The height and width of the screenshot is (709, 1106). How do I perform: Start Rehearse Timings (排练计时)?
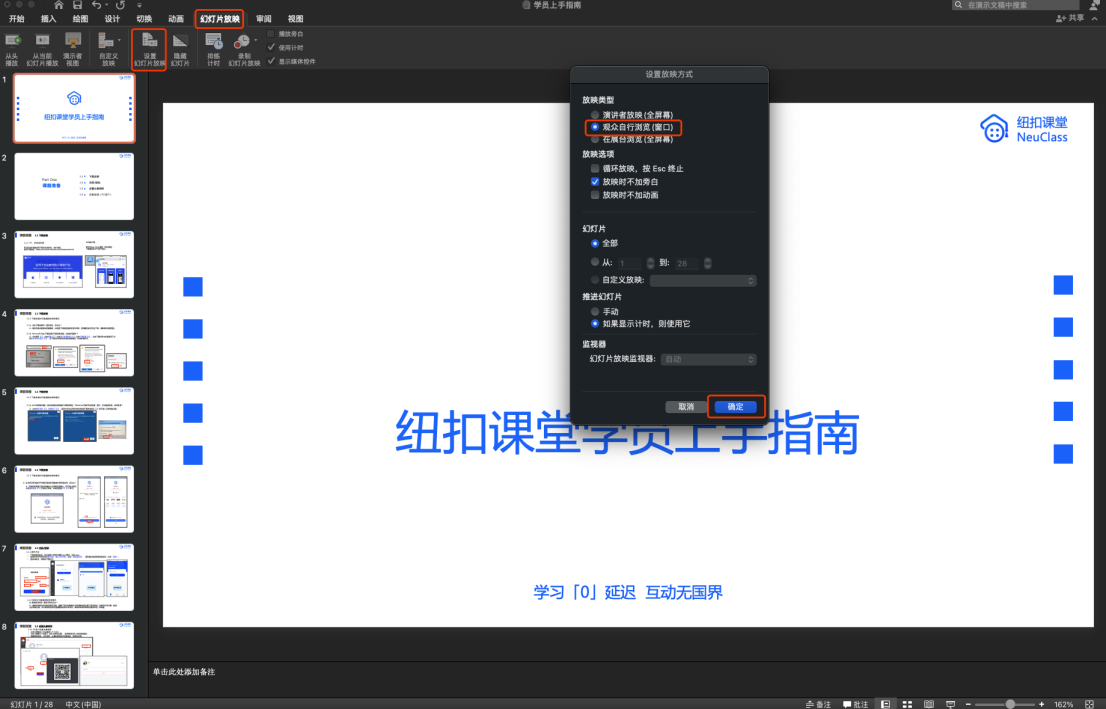point(214,49)
